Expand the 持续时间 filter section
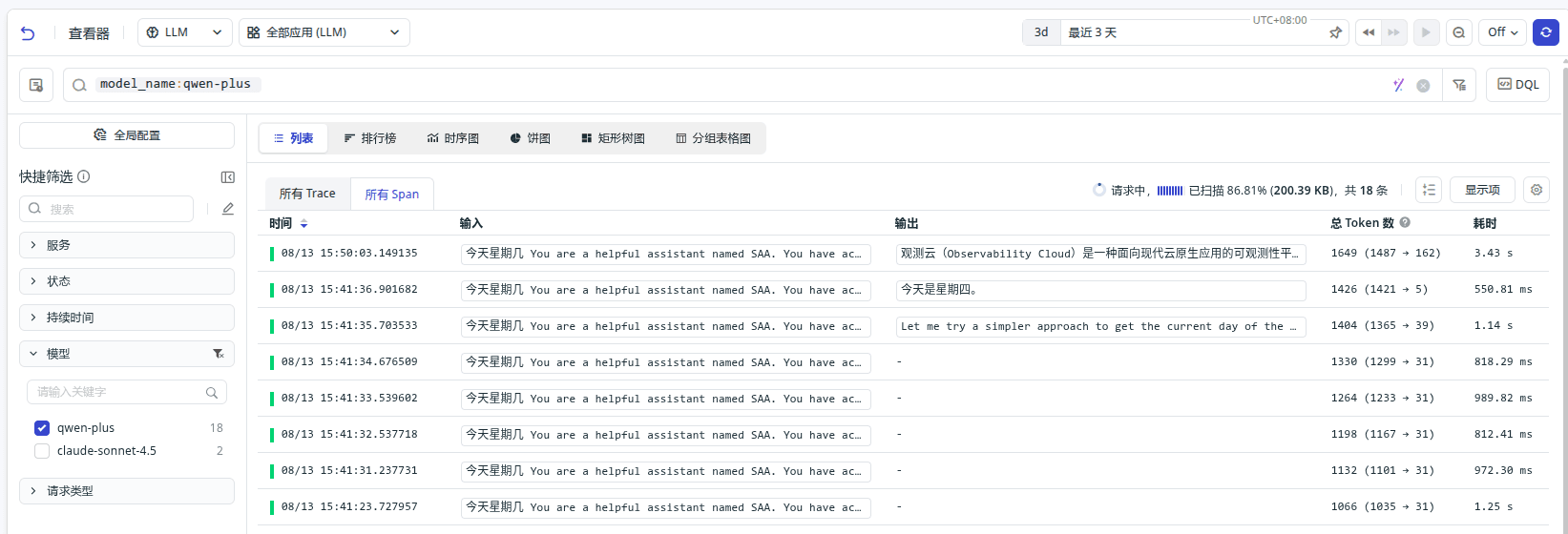The width and height of the screenshot is (1568, 534). [127, 318]
